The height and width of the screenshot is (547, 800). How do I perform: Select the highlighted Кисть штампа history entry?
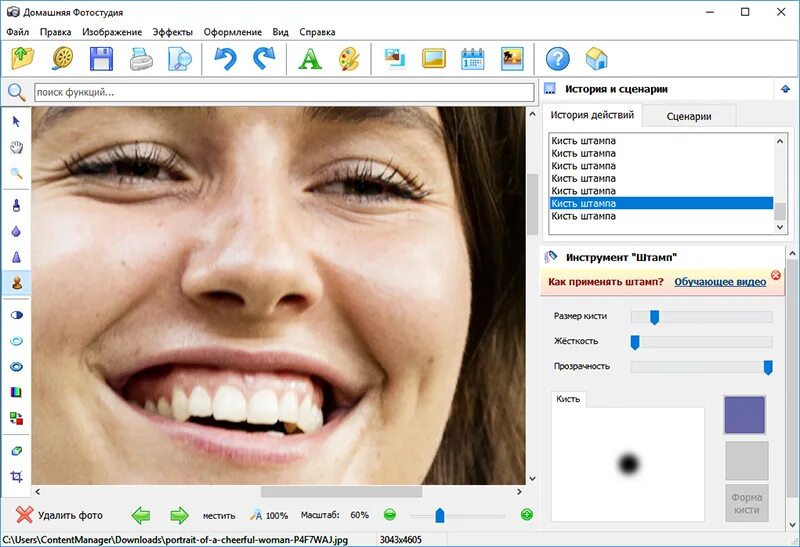661,203
